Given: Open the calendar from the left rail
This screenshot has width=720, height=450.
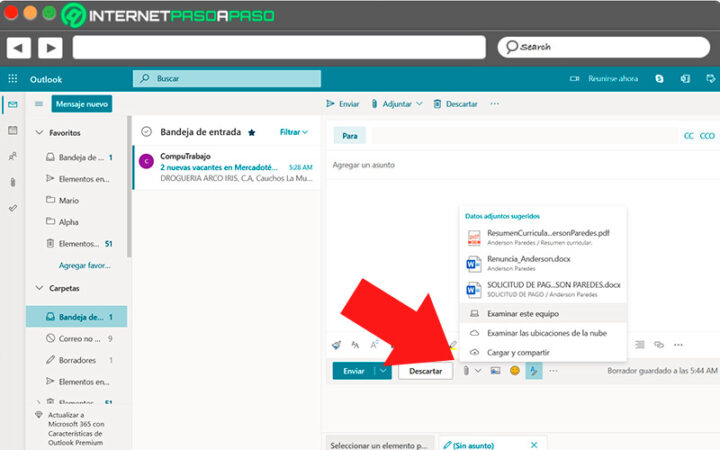Looking at the screenshot, I should [12, 130].
